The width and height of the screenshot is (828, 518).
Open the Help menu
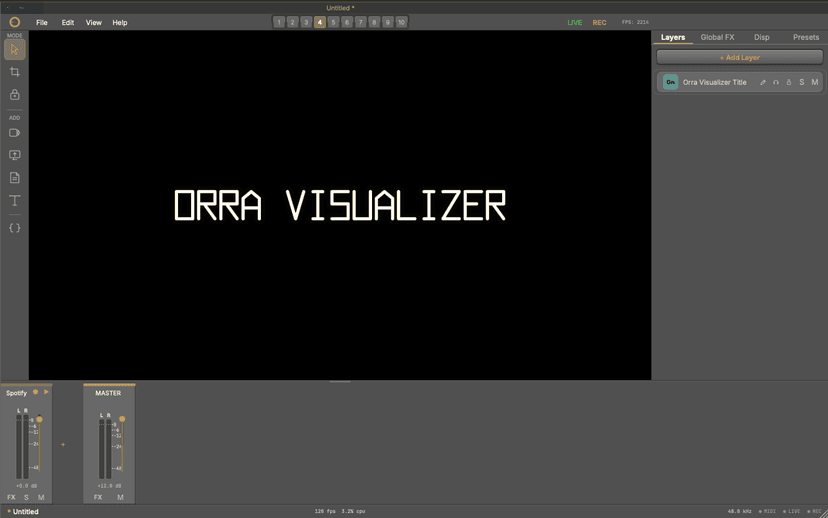tap(120, 23)
